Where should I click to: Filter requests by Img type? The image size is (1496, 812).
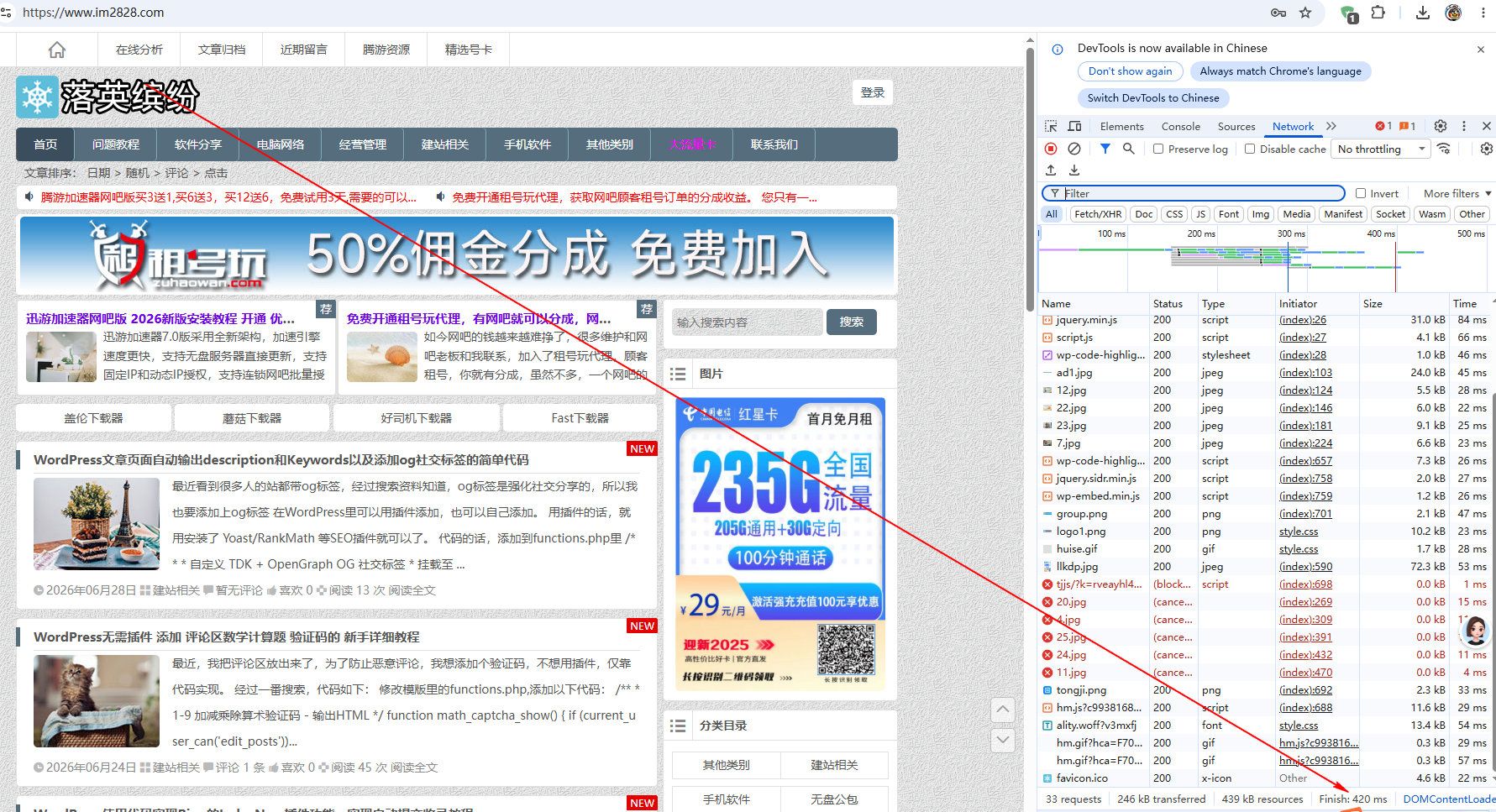(1261, 214)
